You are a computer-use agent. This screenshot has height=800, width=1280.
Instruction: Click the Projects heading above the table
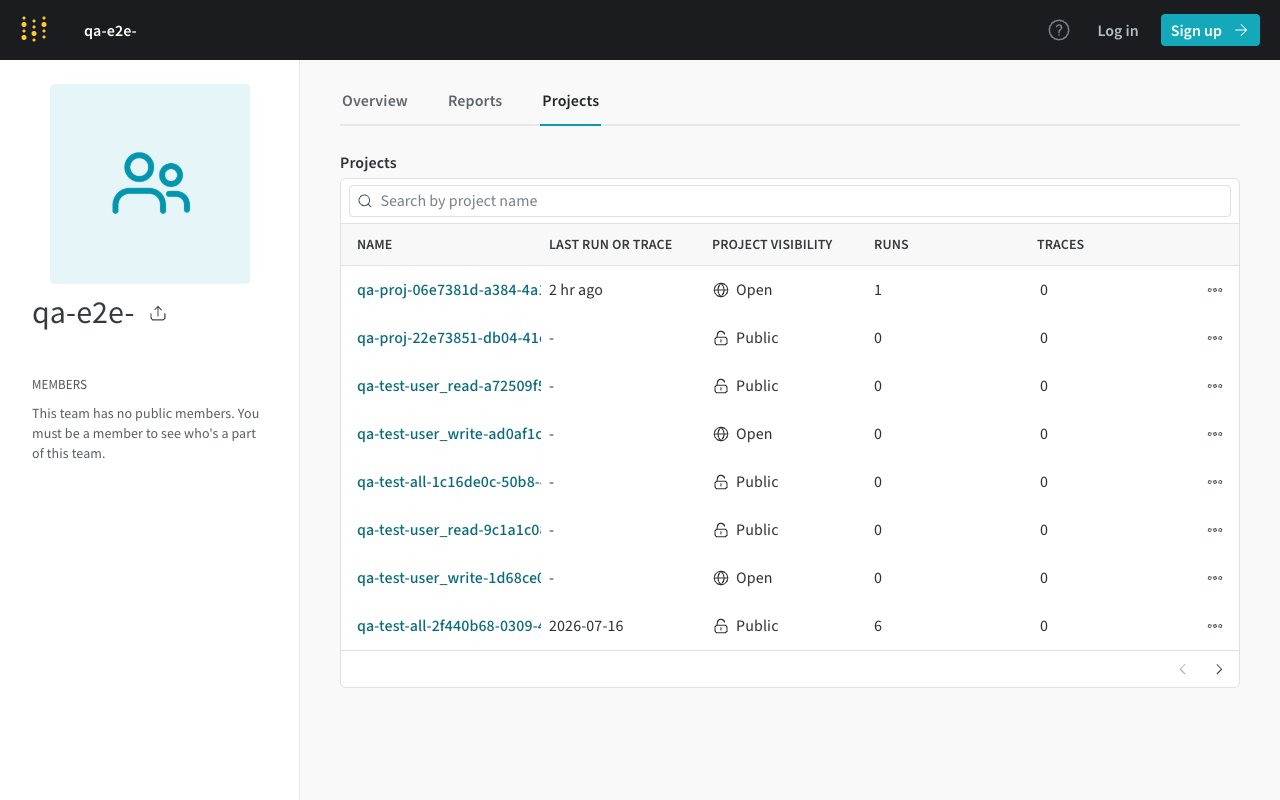pyautogui.click(x=368, y=163)
